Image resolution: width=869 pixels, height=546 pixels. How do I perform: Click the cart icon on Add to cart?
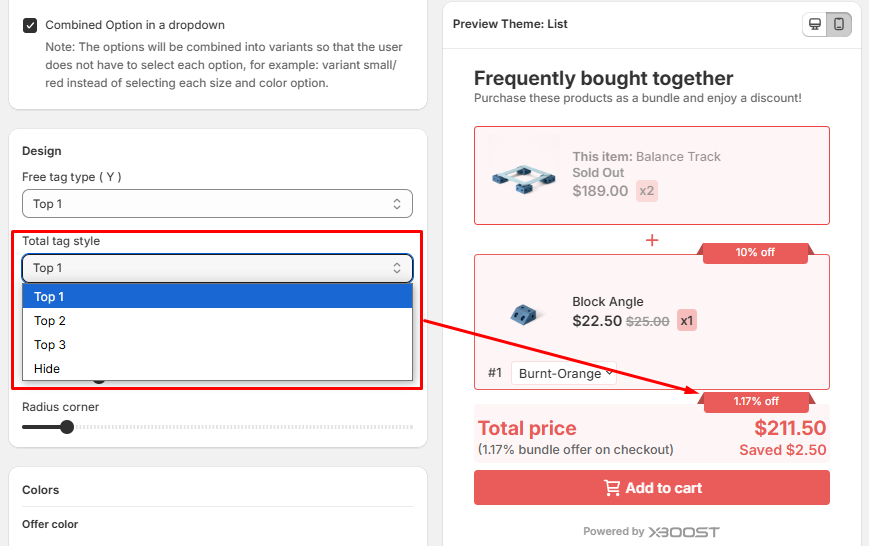(611, 488)
